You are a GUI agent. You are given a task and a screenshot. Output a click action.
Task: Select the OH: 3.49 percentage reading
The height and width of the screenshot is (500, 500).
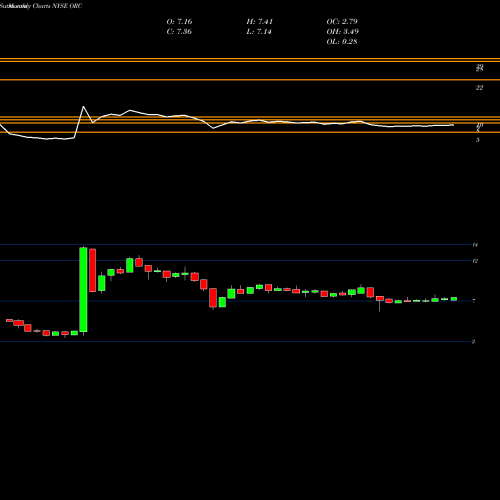point(343,32)
